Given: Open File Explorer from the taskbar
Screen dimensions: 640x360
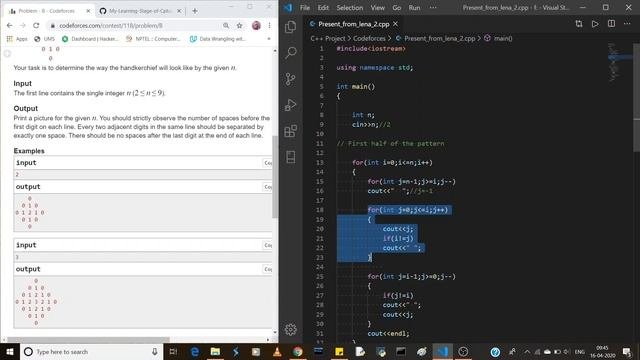Looking at the screenshot, I should (215, 351).
